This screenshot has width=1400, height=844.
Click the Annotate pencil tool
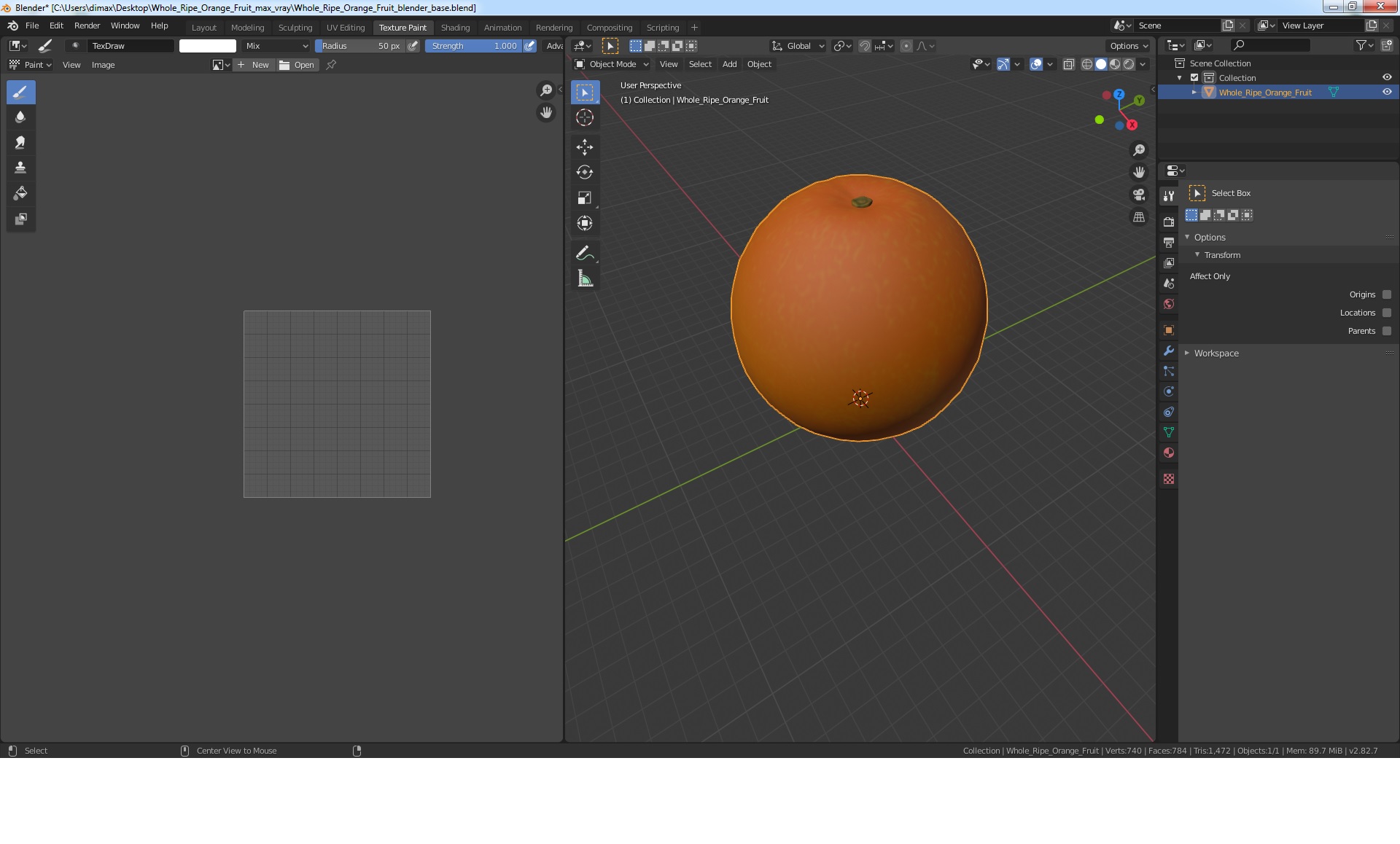[x=584, y=253]
